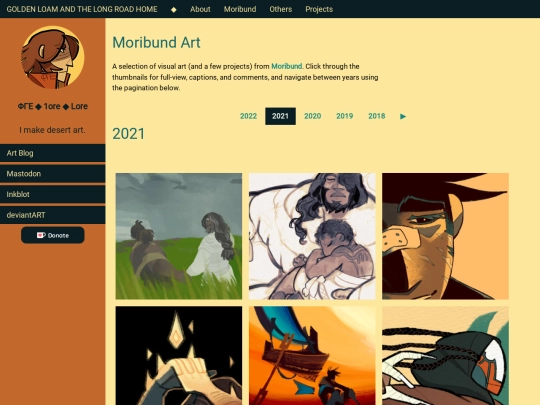The image size is (540, 405).
Task: Select the active 2021 page tab
Action: coord(280,116)
